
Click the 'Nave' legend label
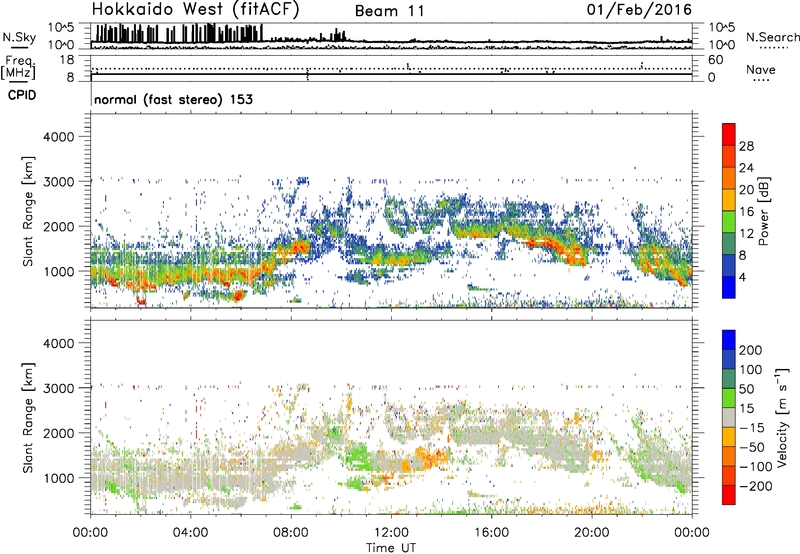pos(761,69)
